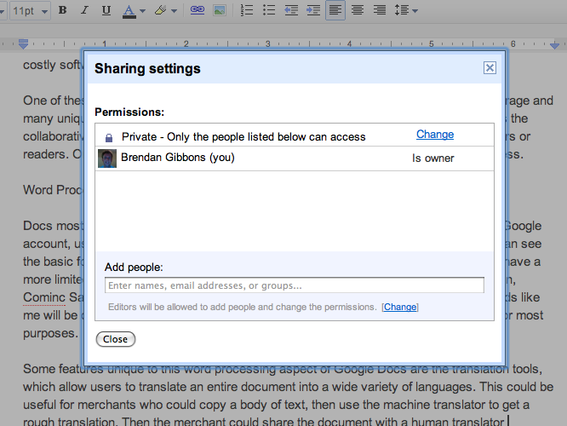The height and width of the screenshot is (426, 567).
Task: Click 'Private - Only the people listed' text
Action: [243, 137]
